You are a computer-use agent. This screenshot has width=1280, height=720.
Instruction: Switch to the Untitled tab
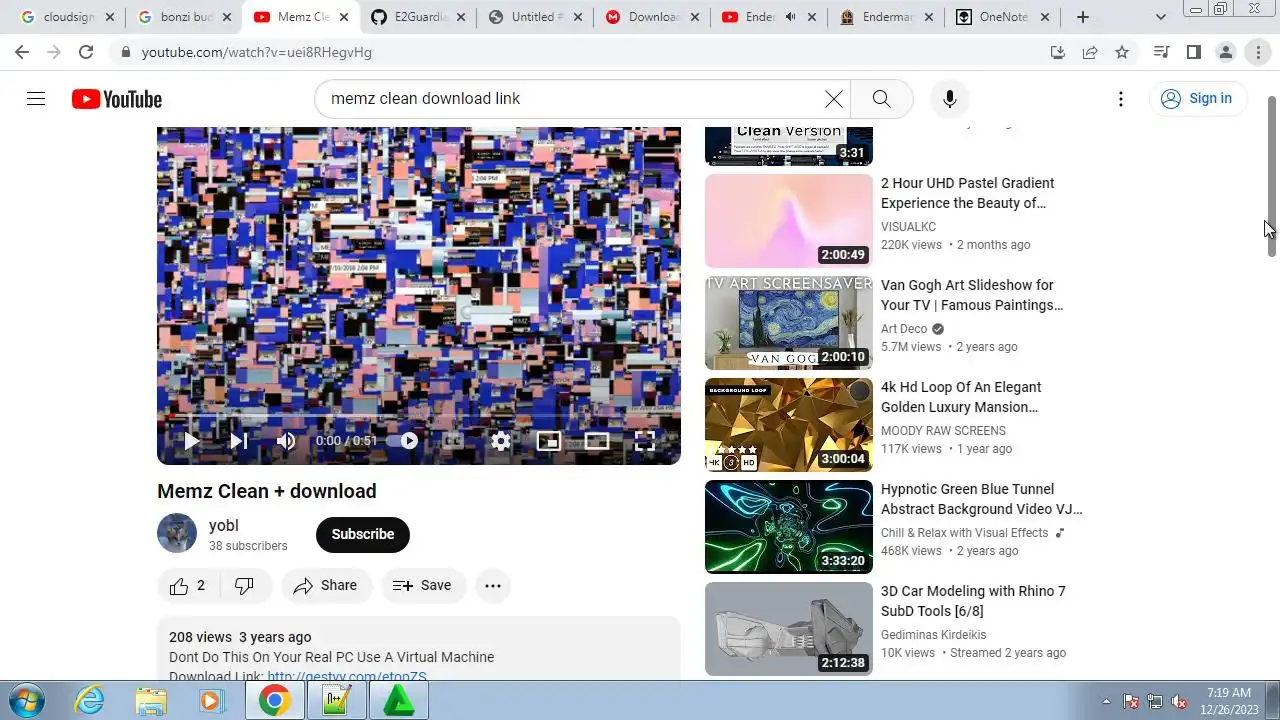point(537,17)
